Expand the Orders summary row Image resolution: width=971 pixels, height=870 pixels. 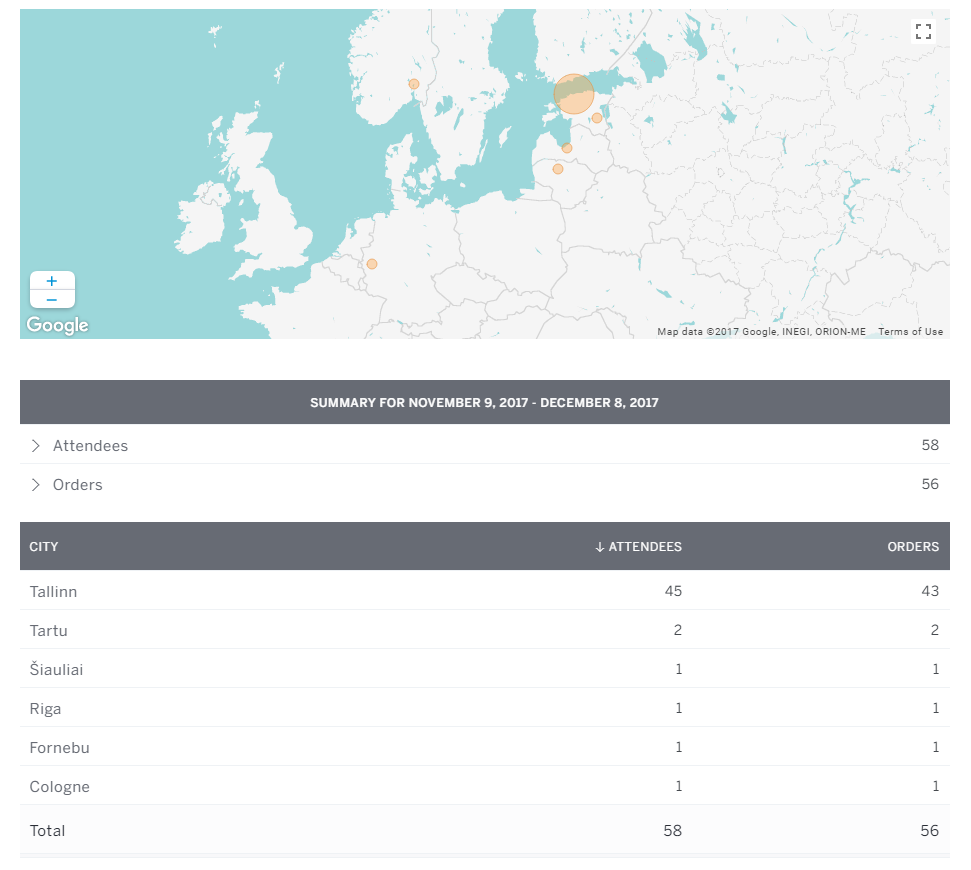point(36,485)
